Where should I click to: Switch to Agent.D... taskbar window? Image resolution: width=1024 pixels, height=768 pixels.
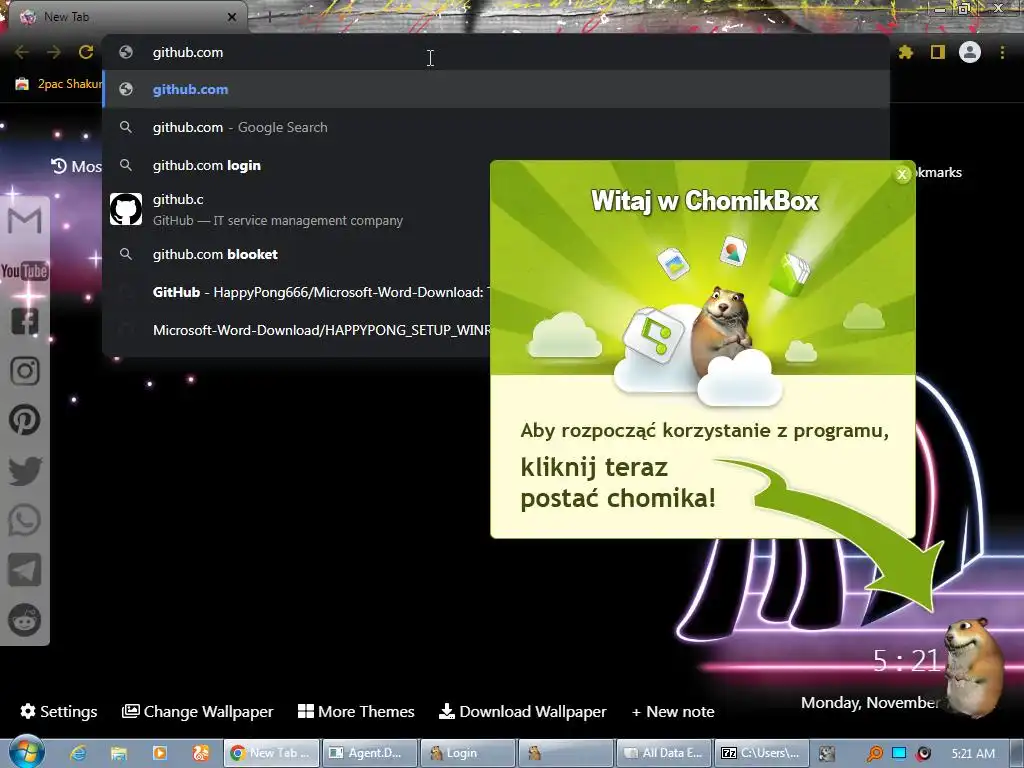(x=369, y=753)
